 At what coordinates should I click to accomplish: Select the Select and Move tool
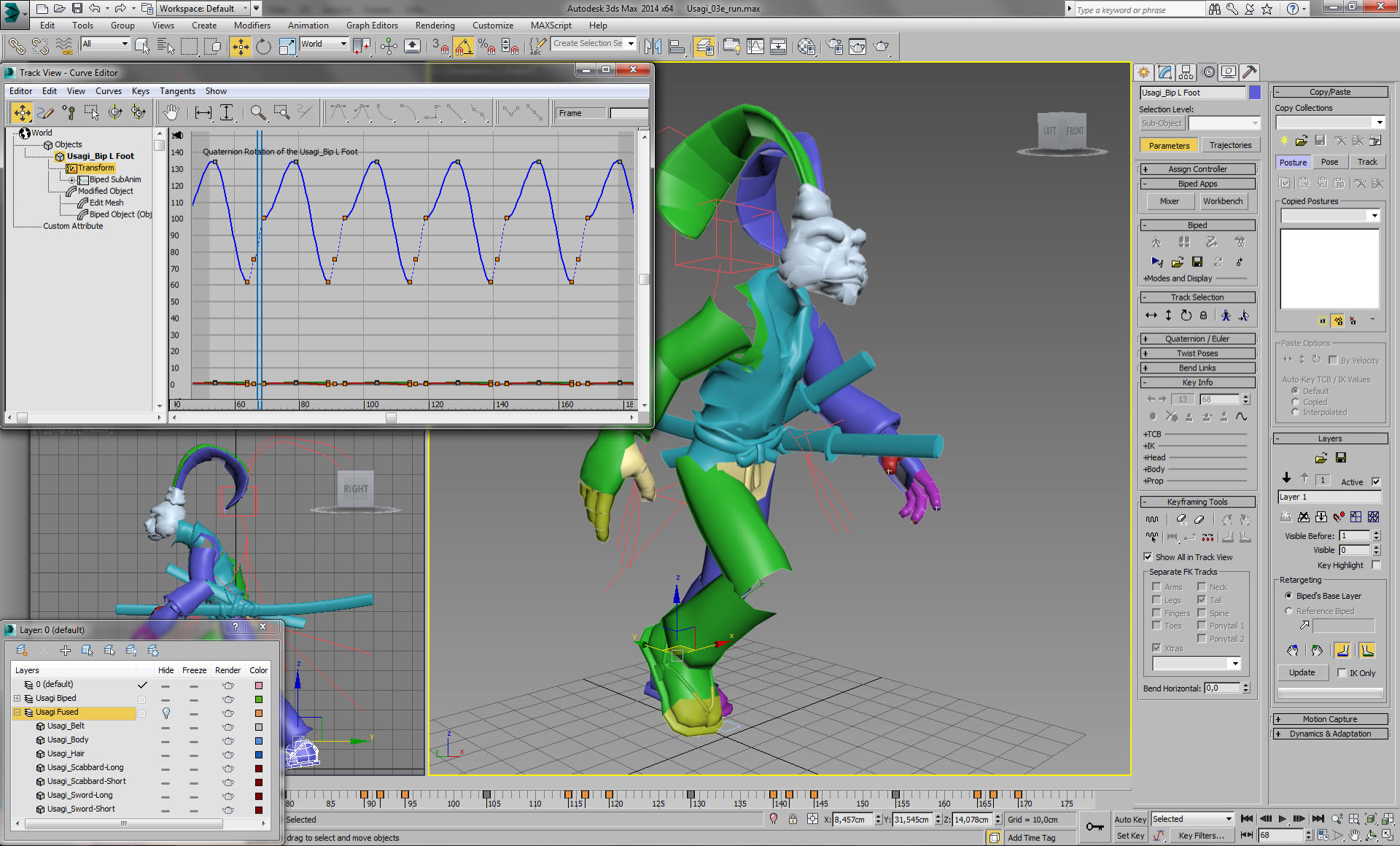coord(240,47)
